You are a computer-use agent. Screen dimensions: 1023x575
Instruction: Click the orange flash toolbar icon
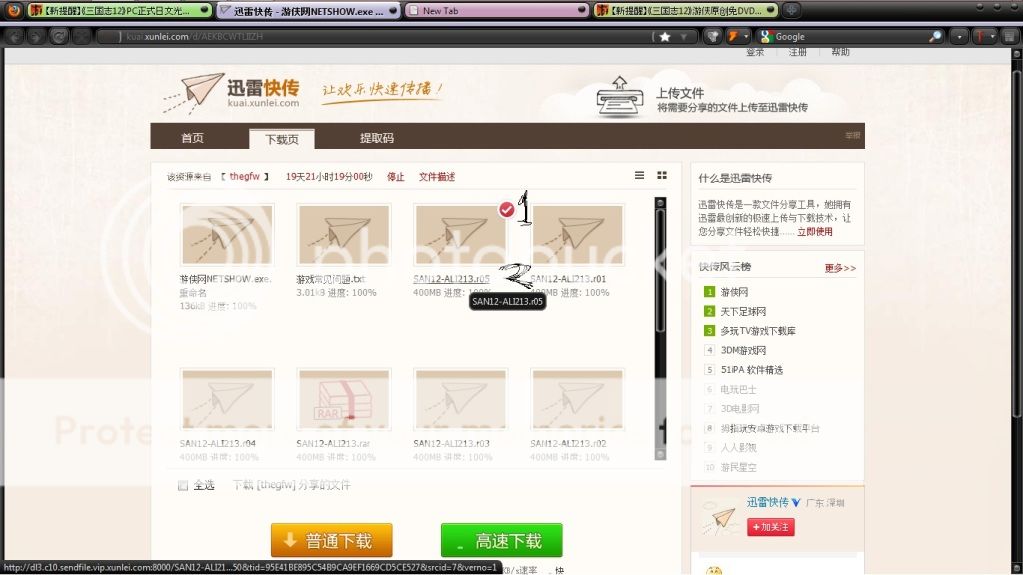tap(733, 37)
